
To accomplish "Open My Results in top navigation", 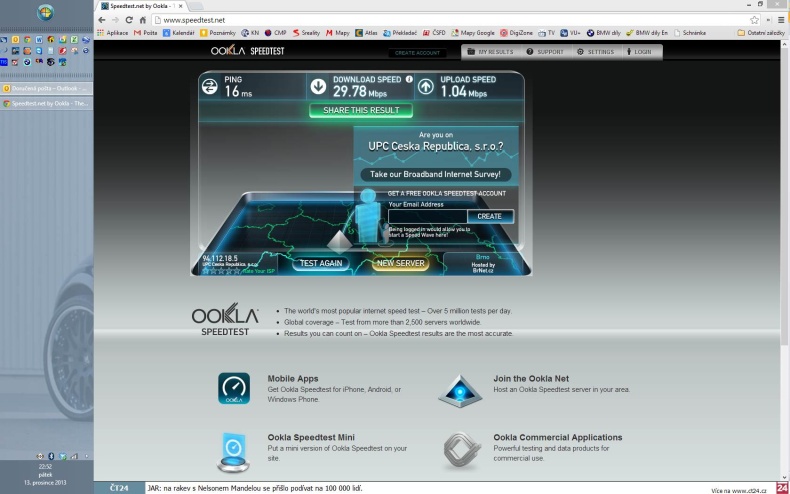I will pyautogui.click(x=490, y=51).
